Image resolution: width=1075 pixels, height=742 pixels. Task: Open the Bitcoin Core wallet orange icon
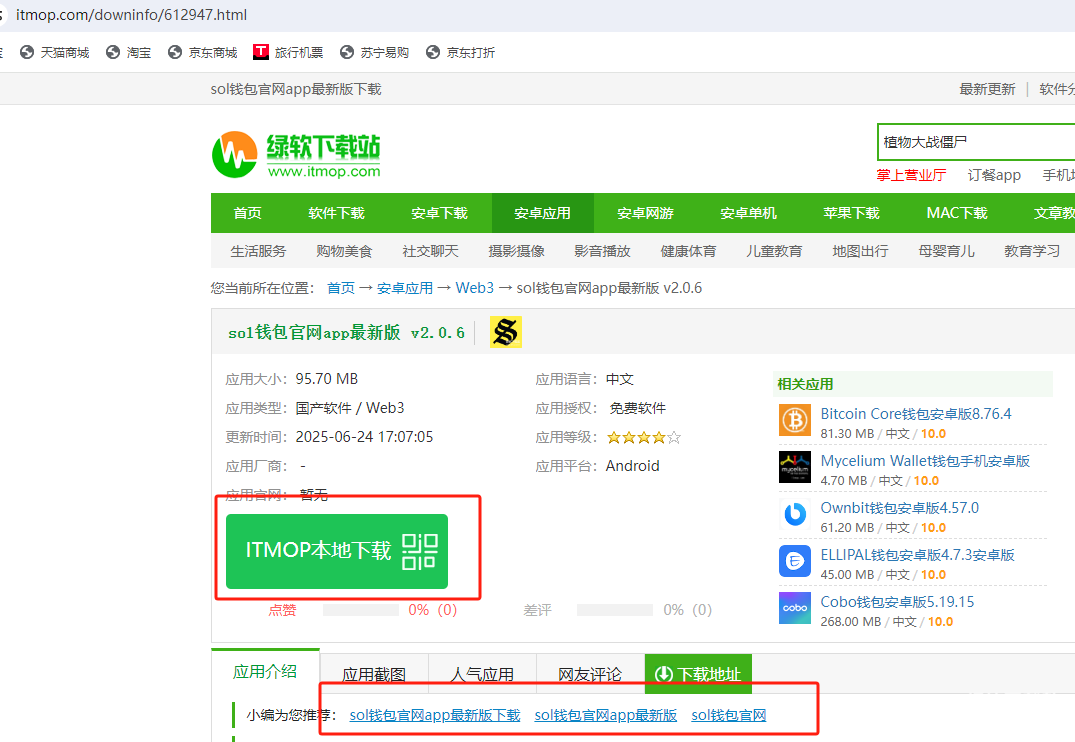(795, 420)
